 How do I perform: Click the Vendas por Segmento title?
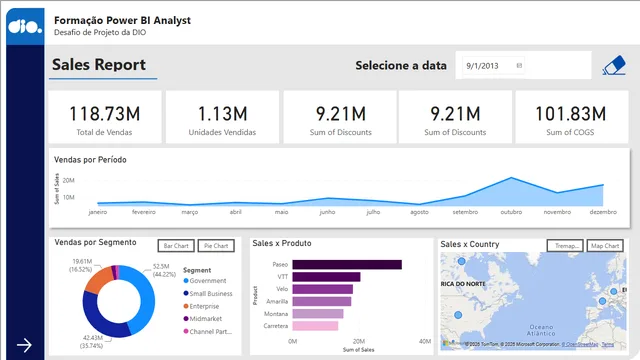click(96, 242)
